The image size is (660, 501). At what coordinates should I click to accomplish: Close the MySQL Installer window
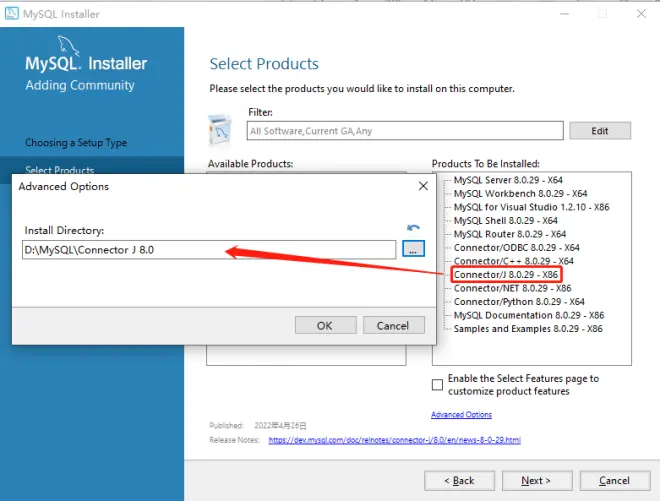tap(641, 13)
